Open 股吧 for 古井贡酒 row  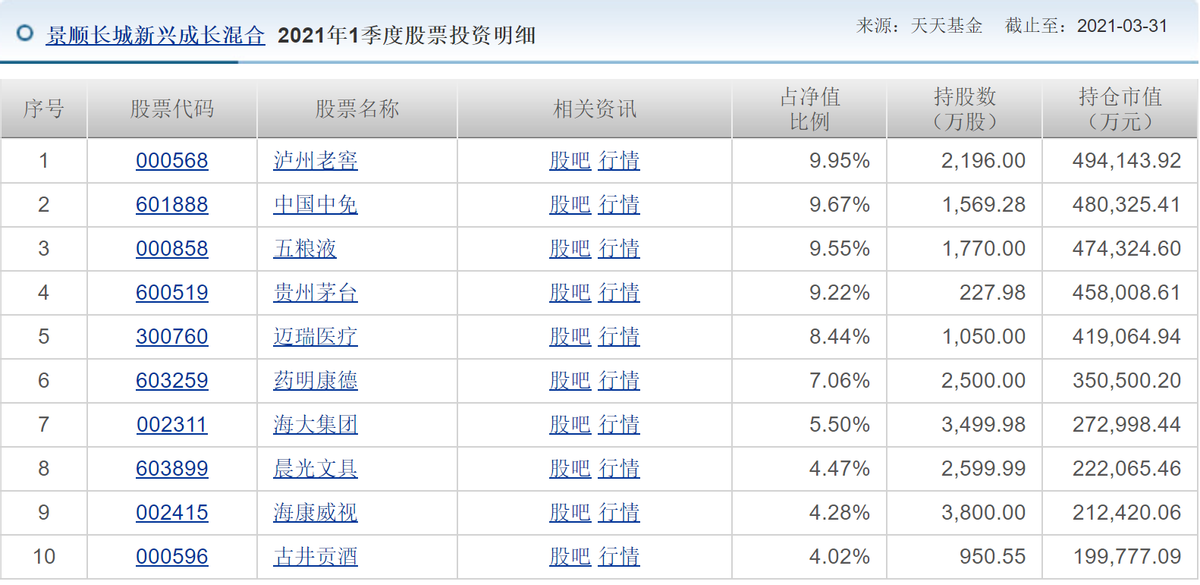[x=570, y=557]
